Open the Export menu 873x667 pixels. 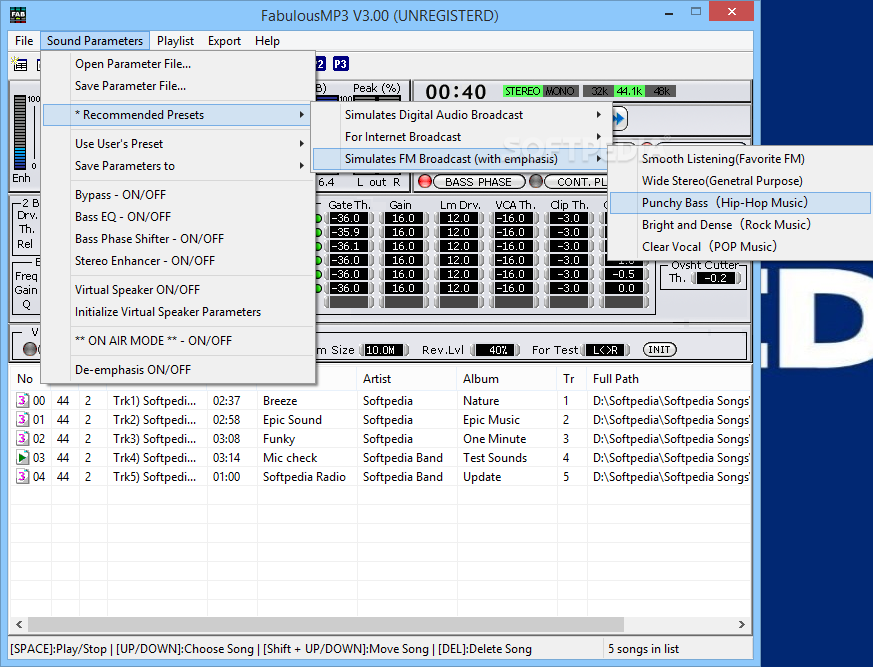point(224,41)
